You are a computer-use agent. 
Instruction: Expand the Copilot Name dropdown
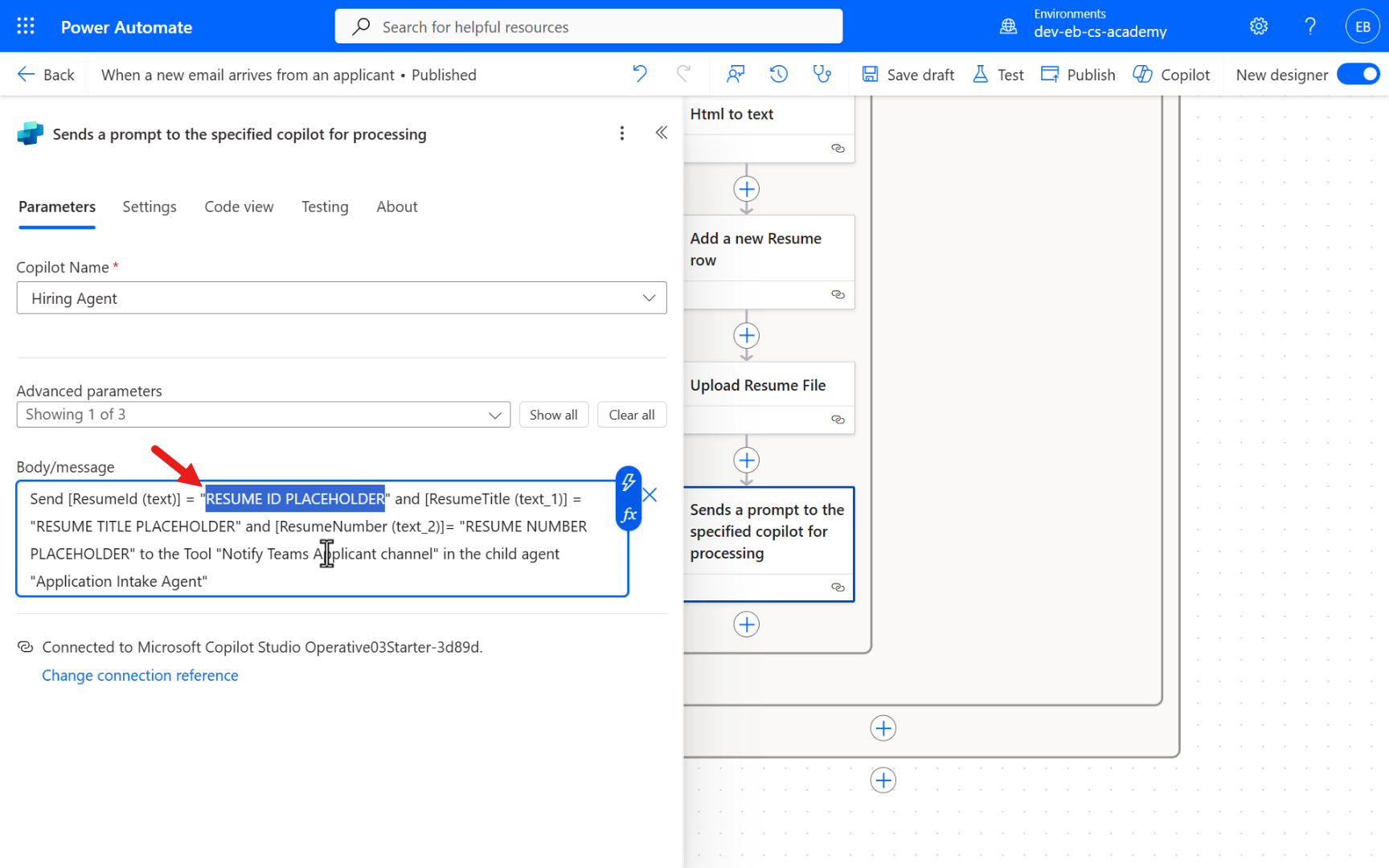[648, 298]
